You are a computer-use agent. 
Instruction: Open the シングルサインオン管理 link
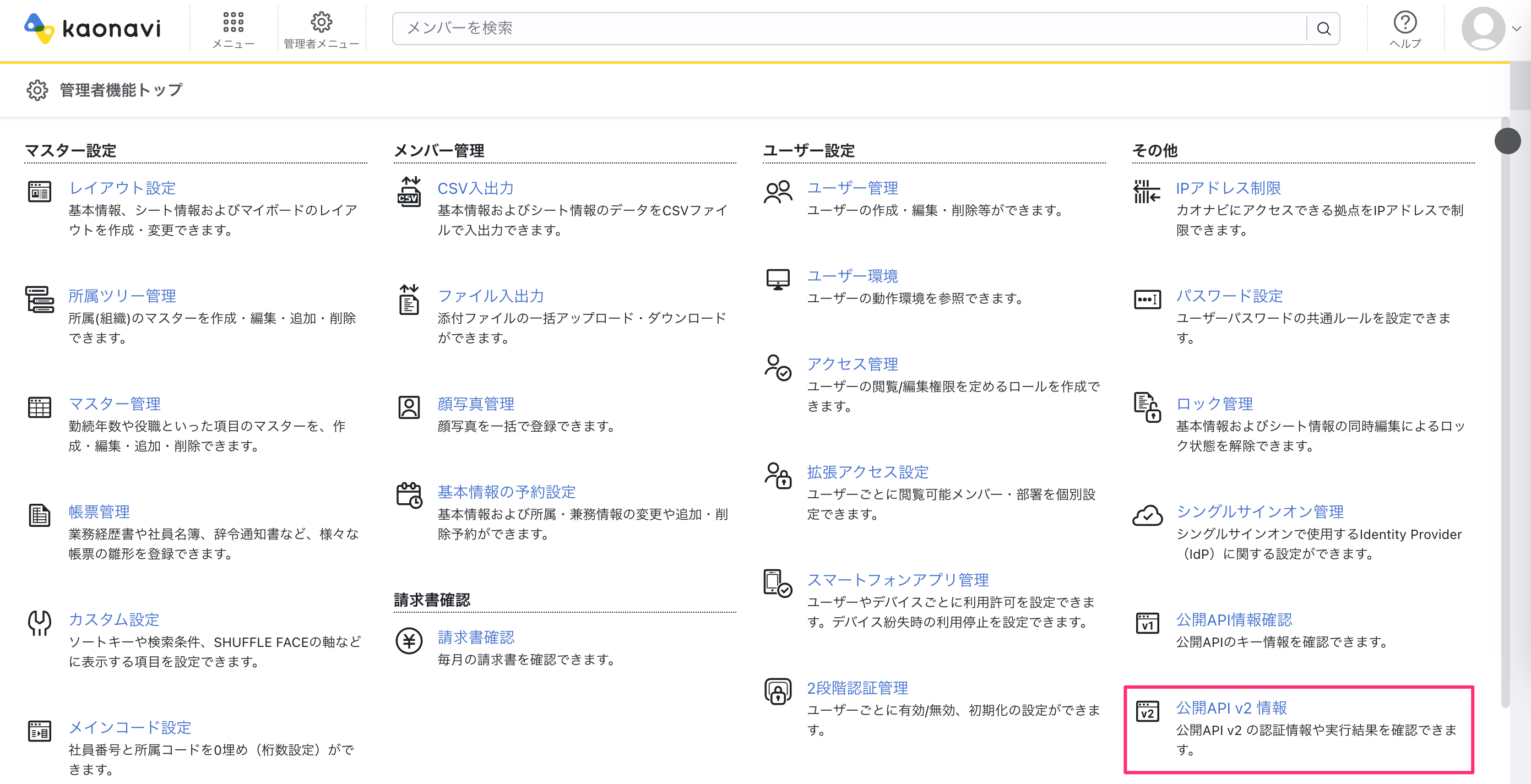[1260, 511]
